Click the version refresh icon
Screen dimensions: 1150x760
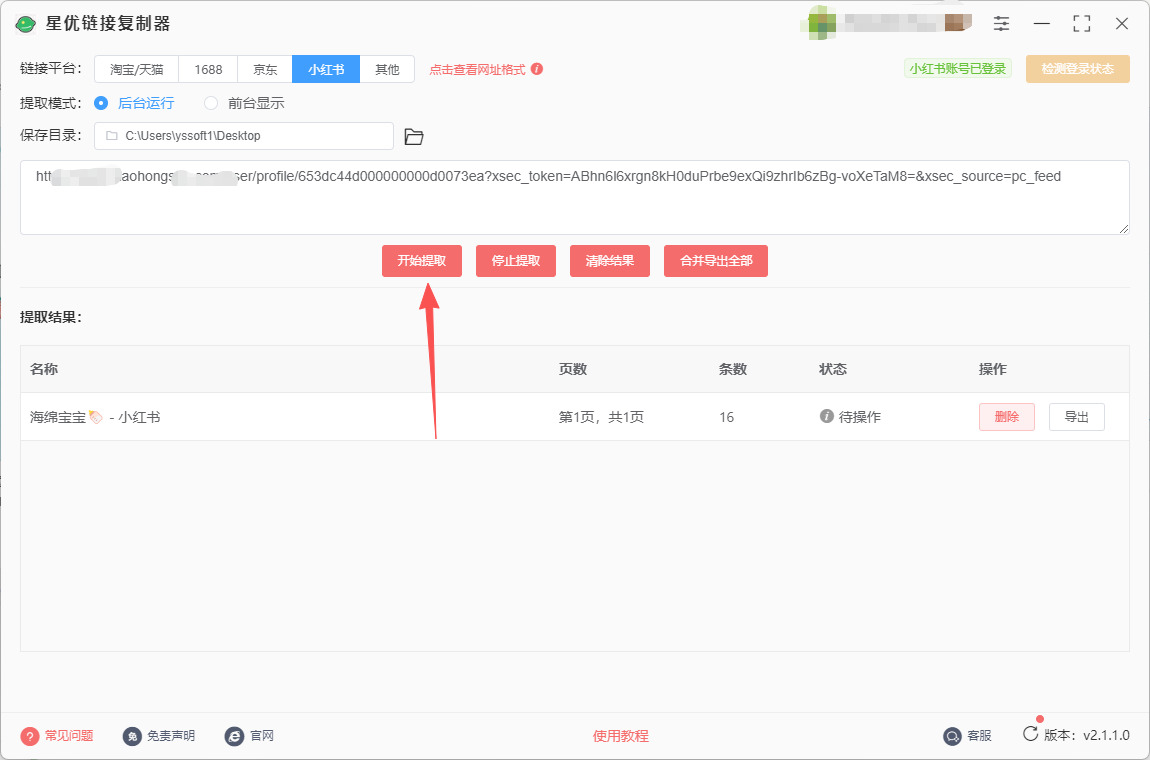(x=1030, y=734)
